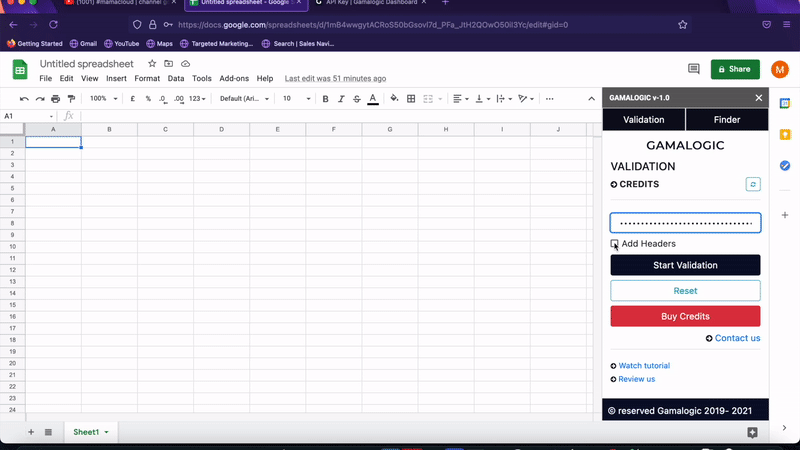The height and width of the screenshot is (450, 800).
Task: Open the borders menu
Action: pos(411,99)
